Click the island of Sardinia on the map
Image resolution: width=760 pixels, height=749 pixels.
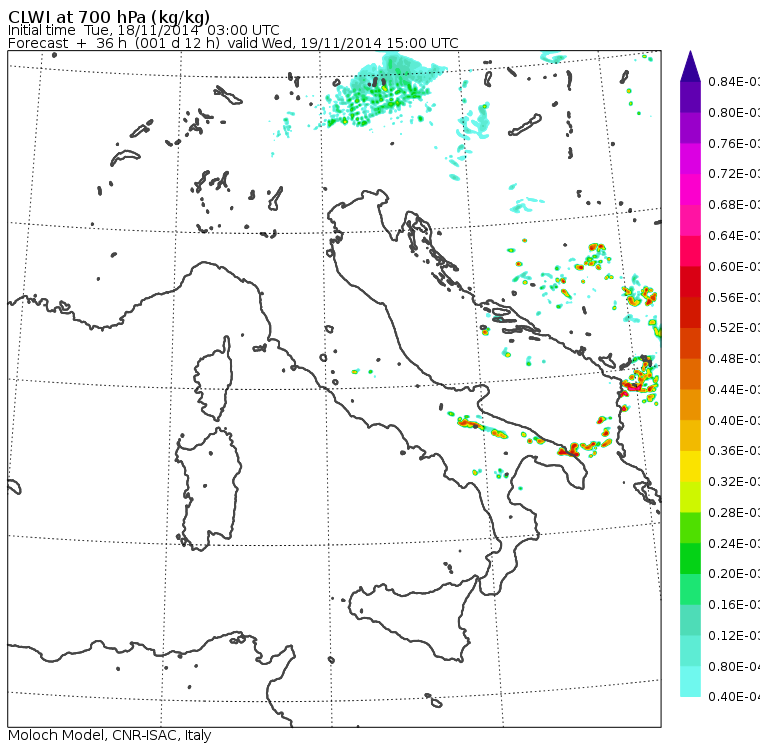[208, 490]
